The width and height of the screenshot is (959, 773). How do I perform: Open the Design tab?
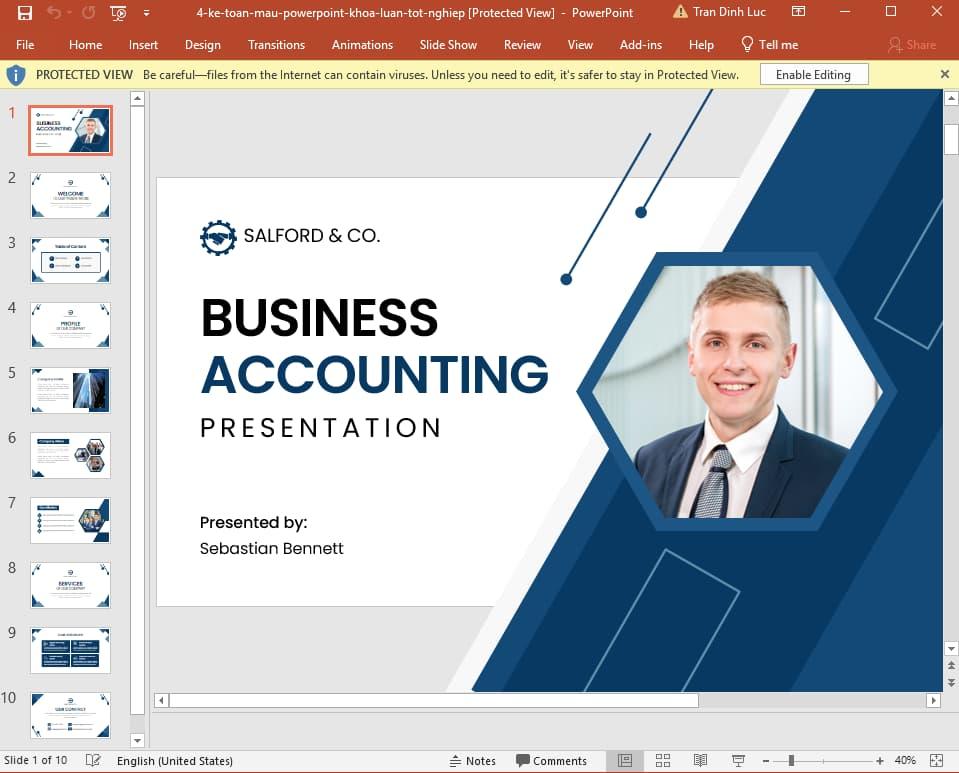[x=203, y=45]
